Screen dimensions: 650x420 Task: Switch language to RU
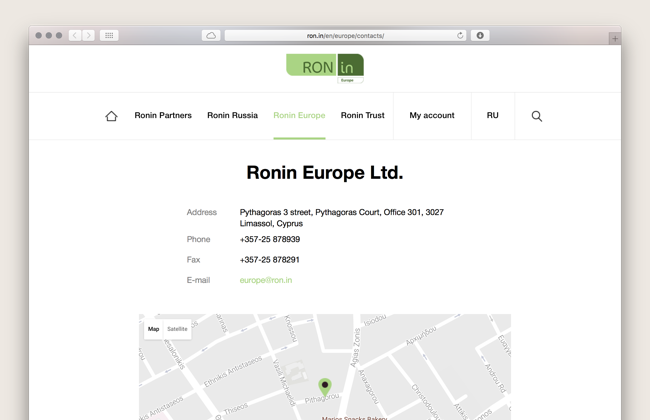click(x=492, y=116)
